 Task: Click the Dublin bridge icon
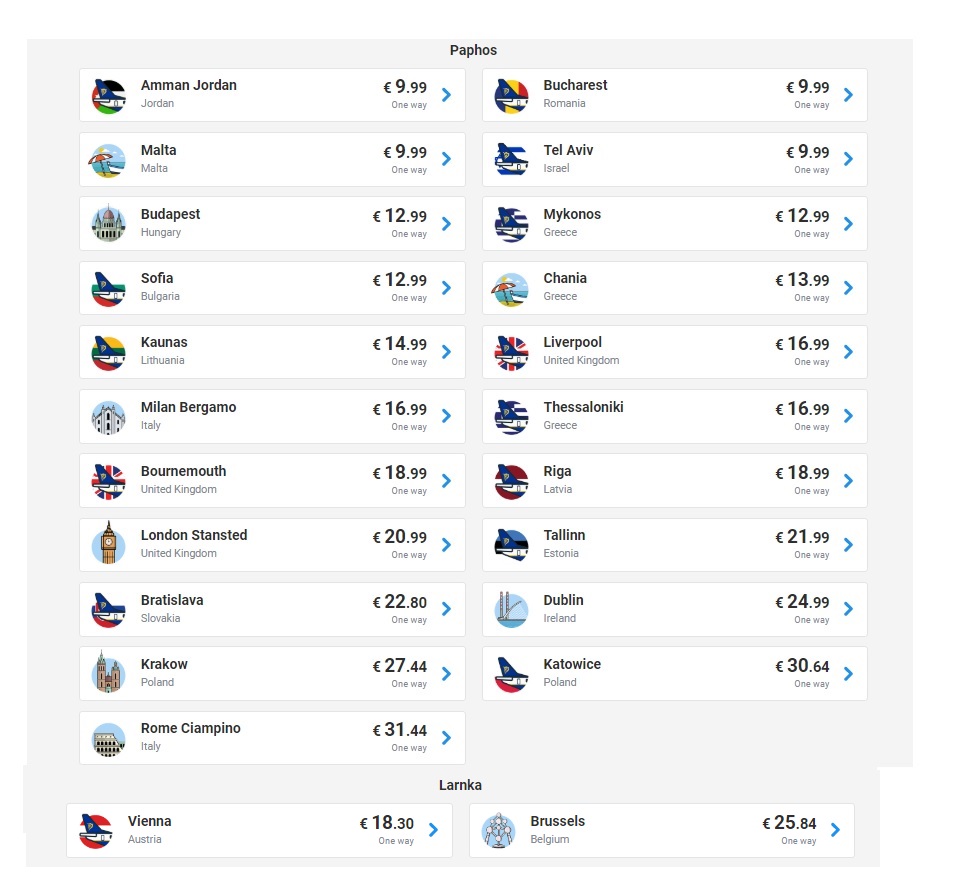click(512, 609)
